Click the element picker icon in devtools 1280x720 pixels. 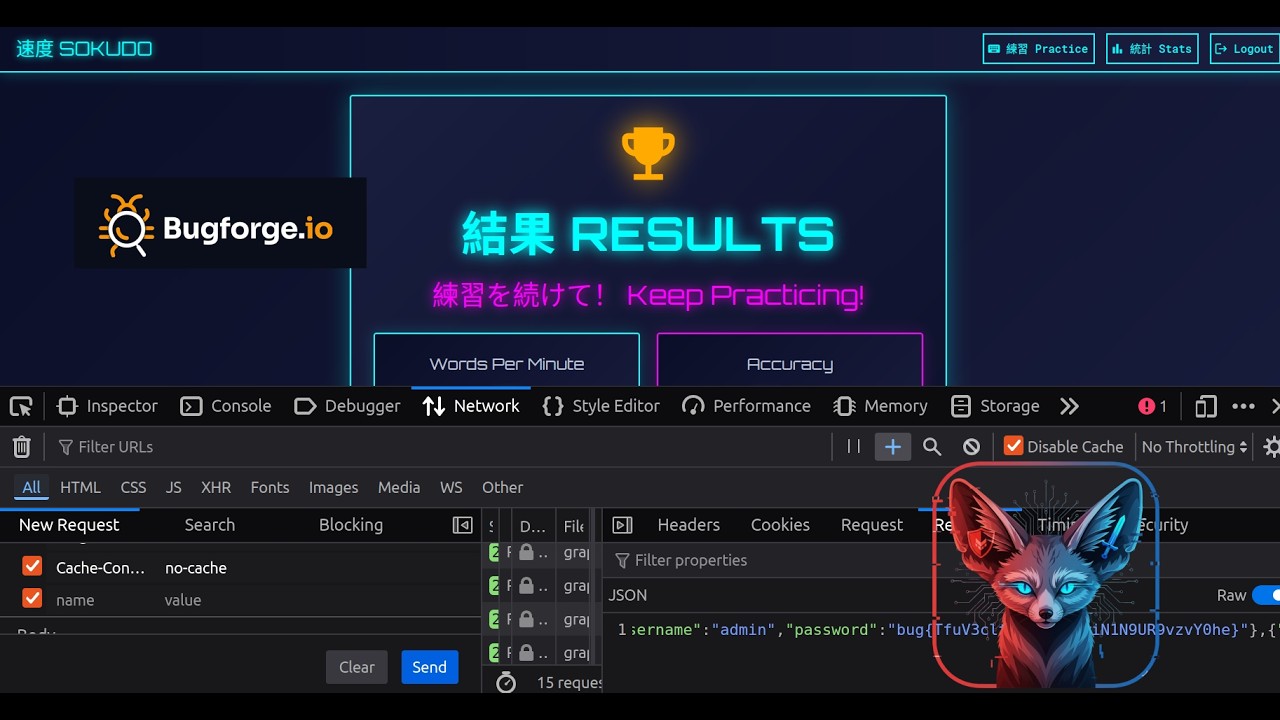point(21,406)
